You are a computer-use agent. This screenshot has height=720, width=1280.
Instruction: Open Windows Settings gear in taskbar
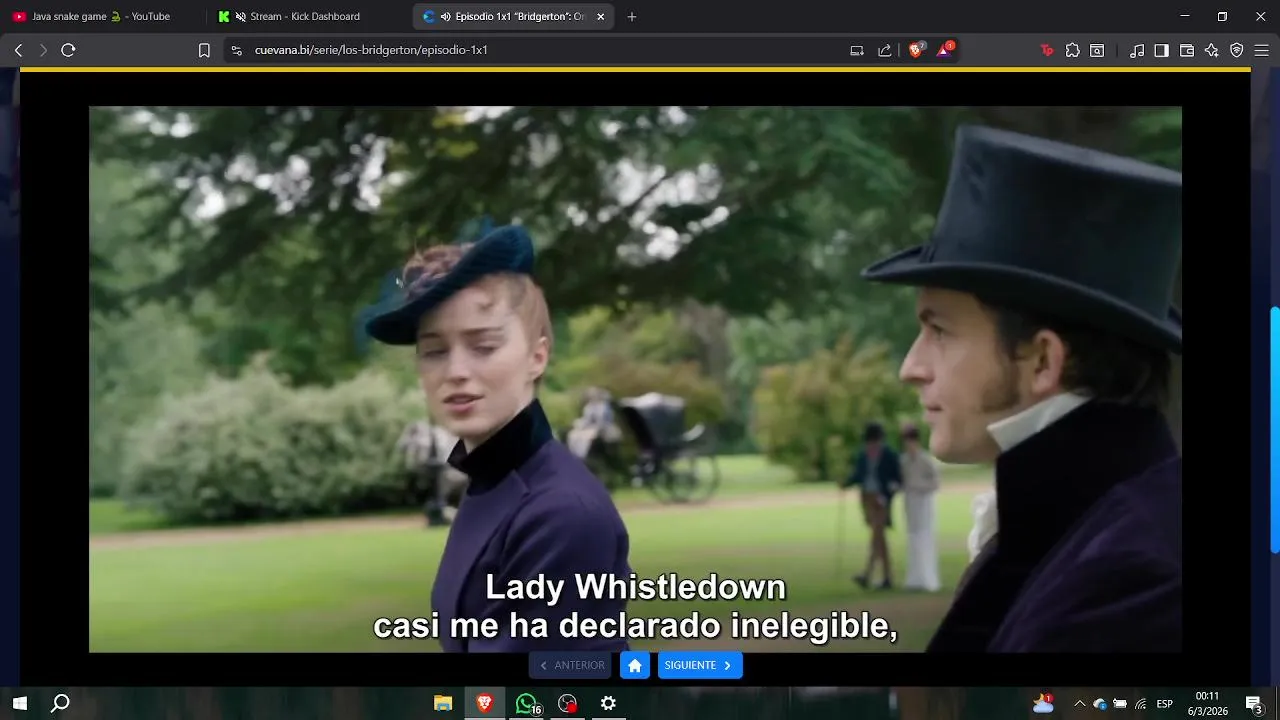pyautogui.click(x=608, y=703)
